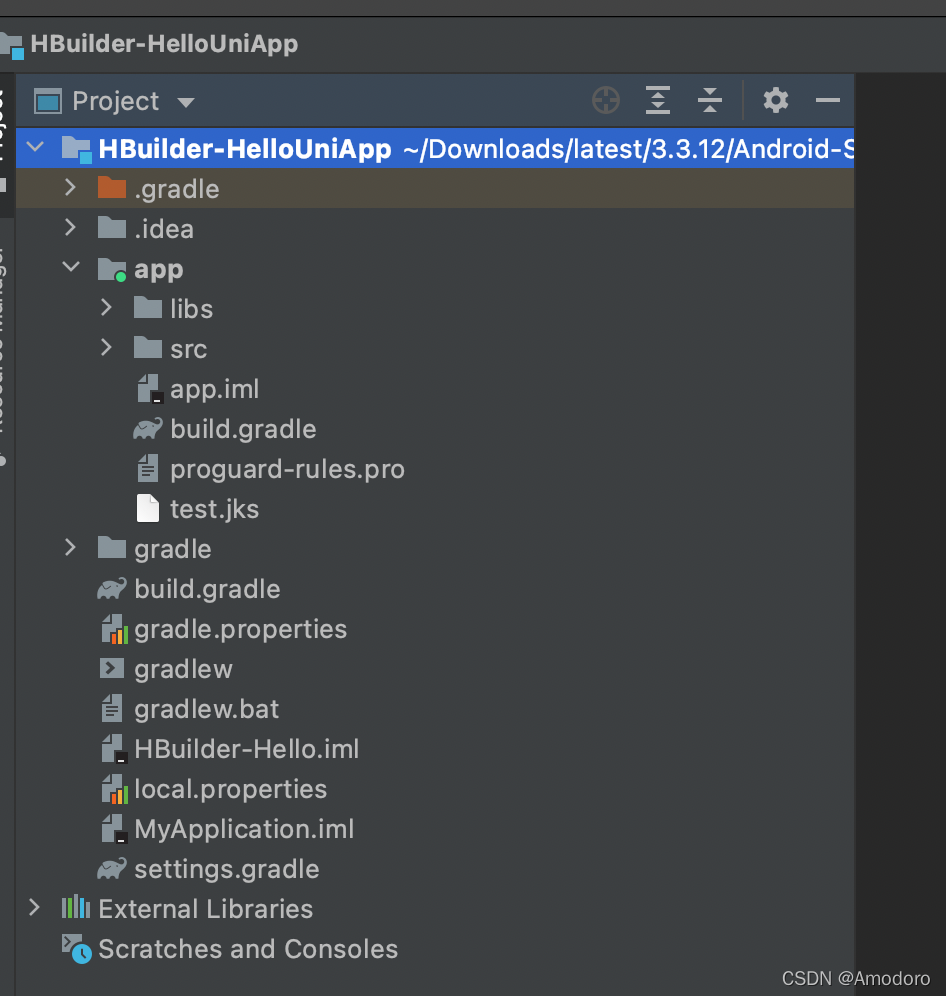Select the .gradle folder name
Image resolution: width=946 pixels, height=996 pixels.
click(x=177, y=189)
